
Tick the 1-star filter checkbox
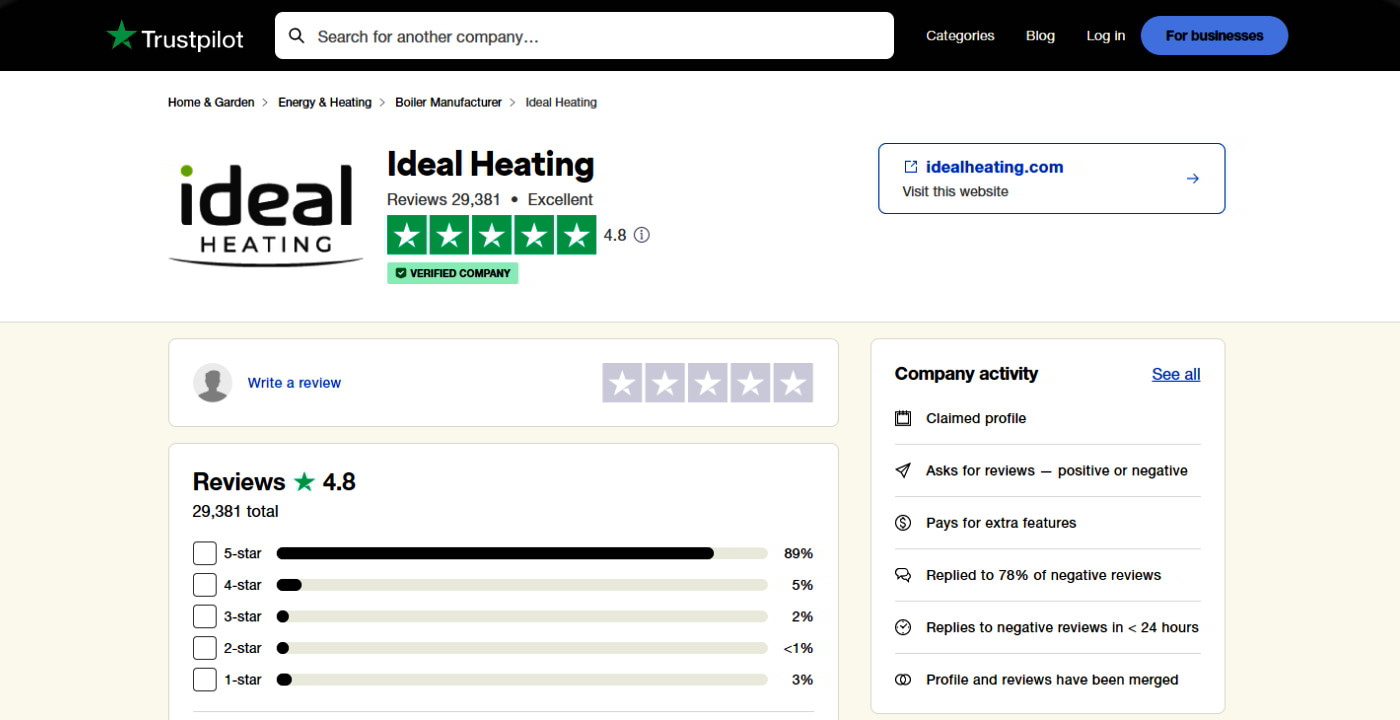204,679
